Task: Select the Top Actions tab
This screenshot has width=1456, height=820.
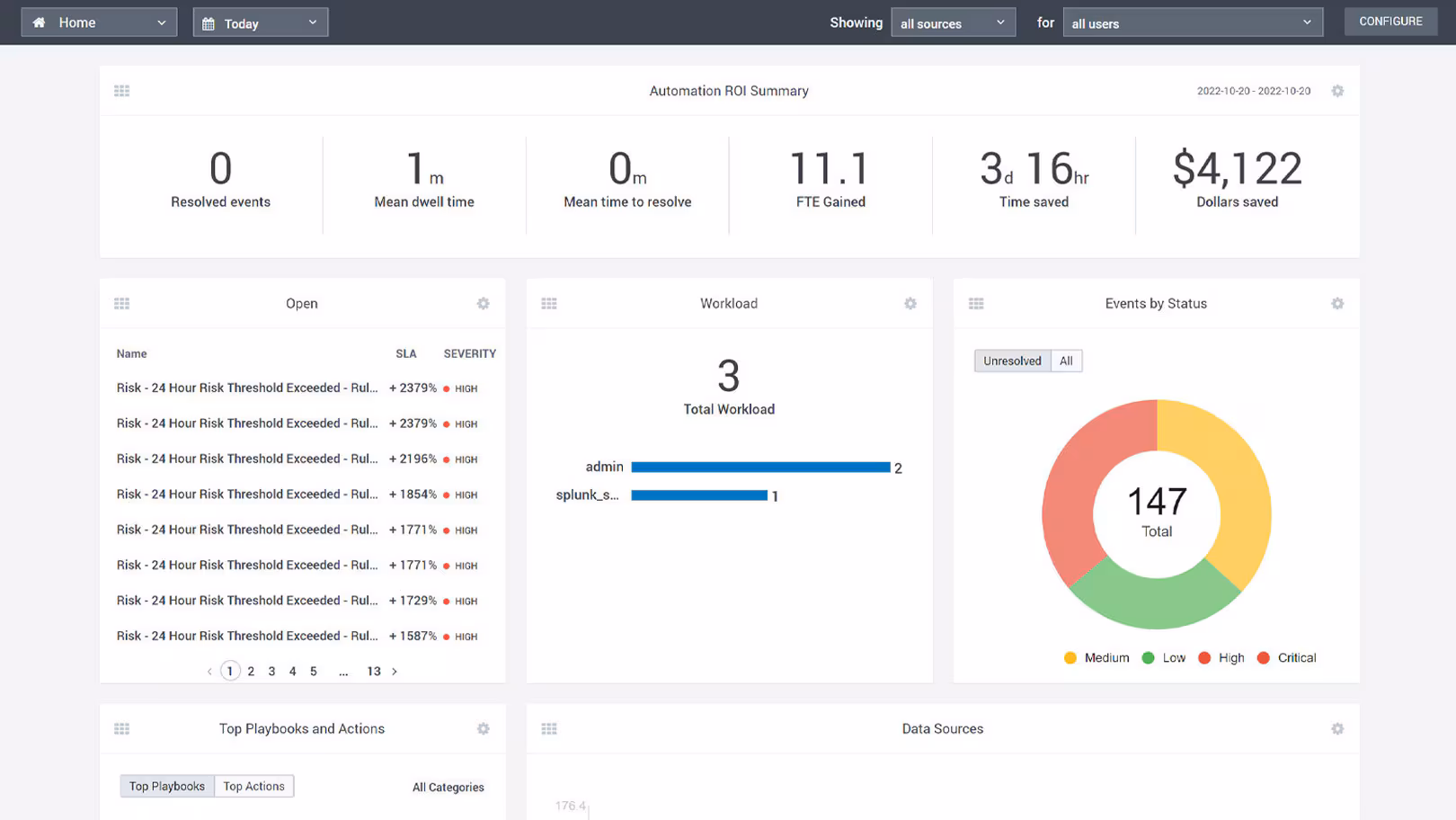Action: [x=254, y=786]
